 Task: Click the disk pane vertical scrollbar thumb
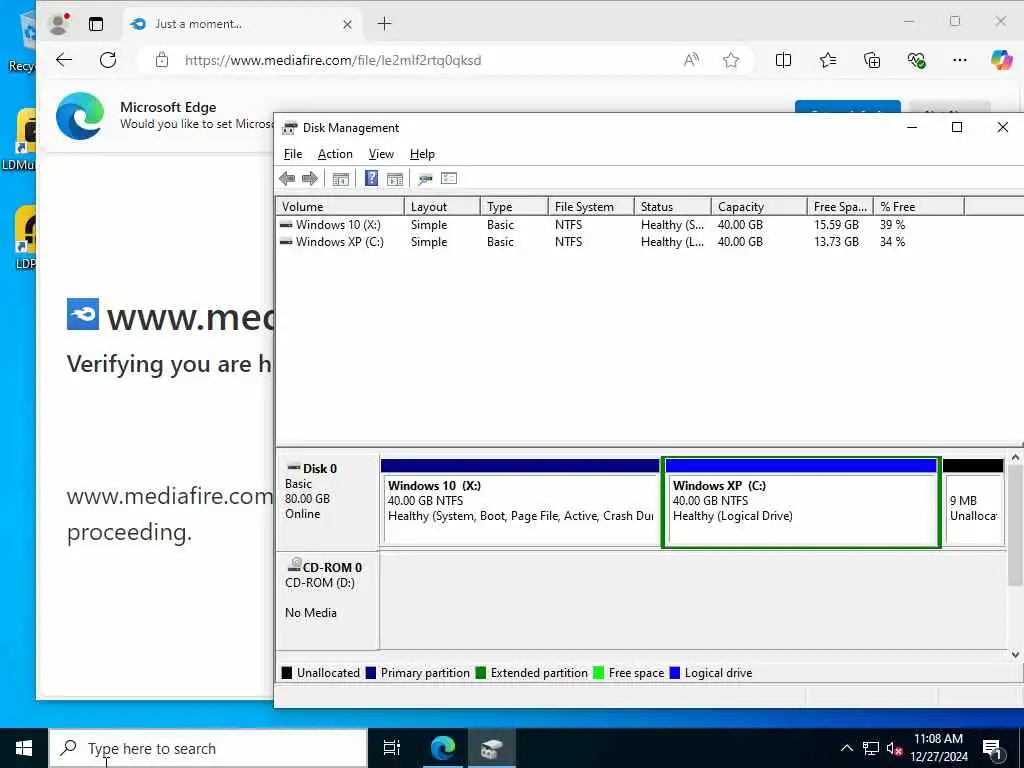(1015, 526)
